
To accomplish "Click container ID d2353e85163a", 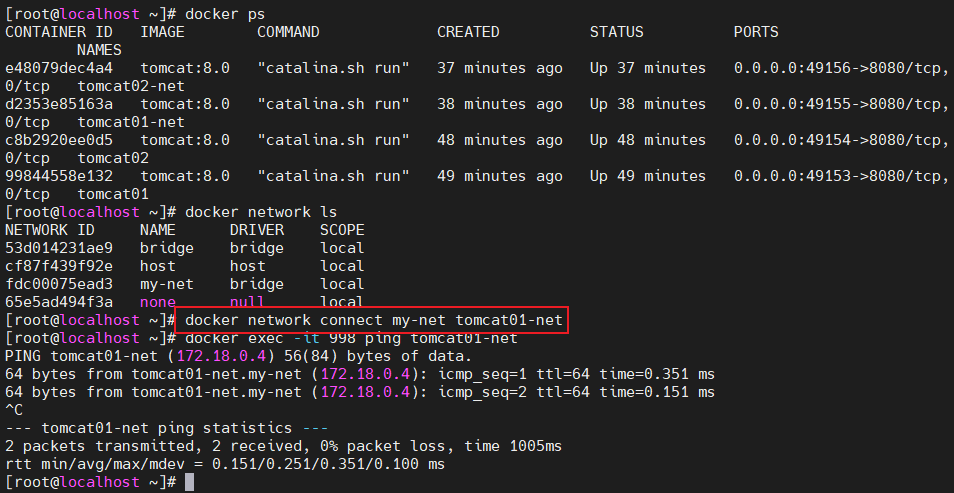I will 59,104.
